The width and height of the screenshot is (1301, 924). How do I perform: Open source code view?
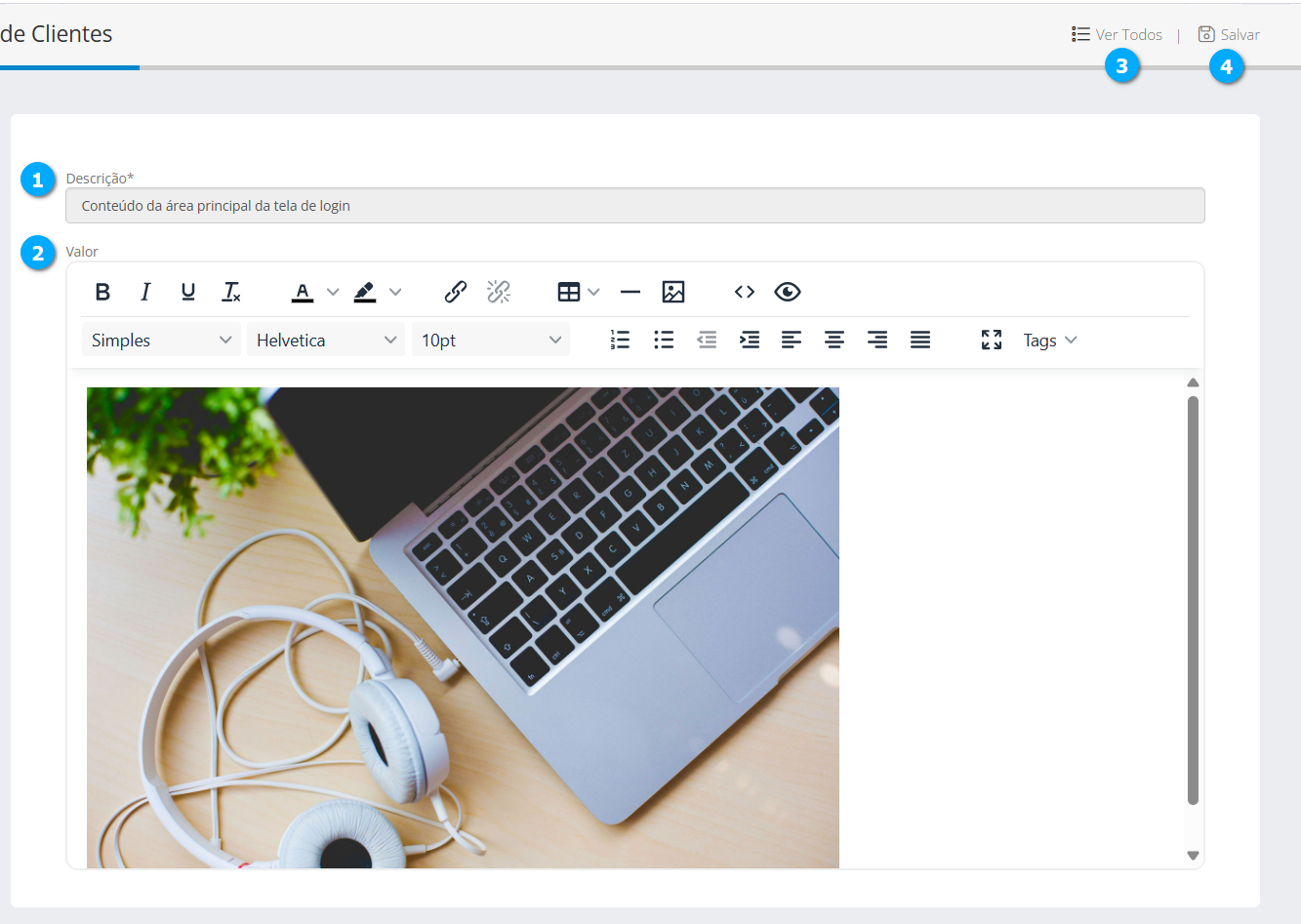click(x=745, y=292)
